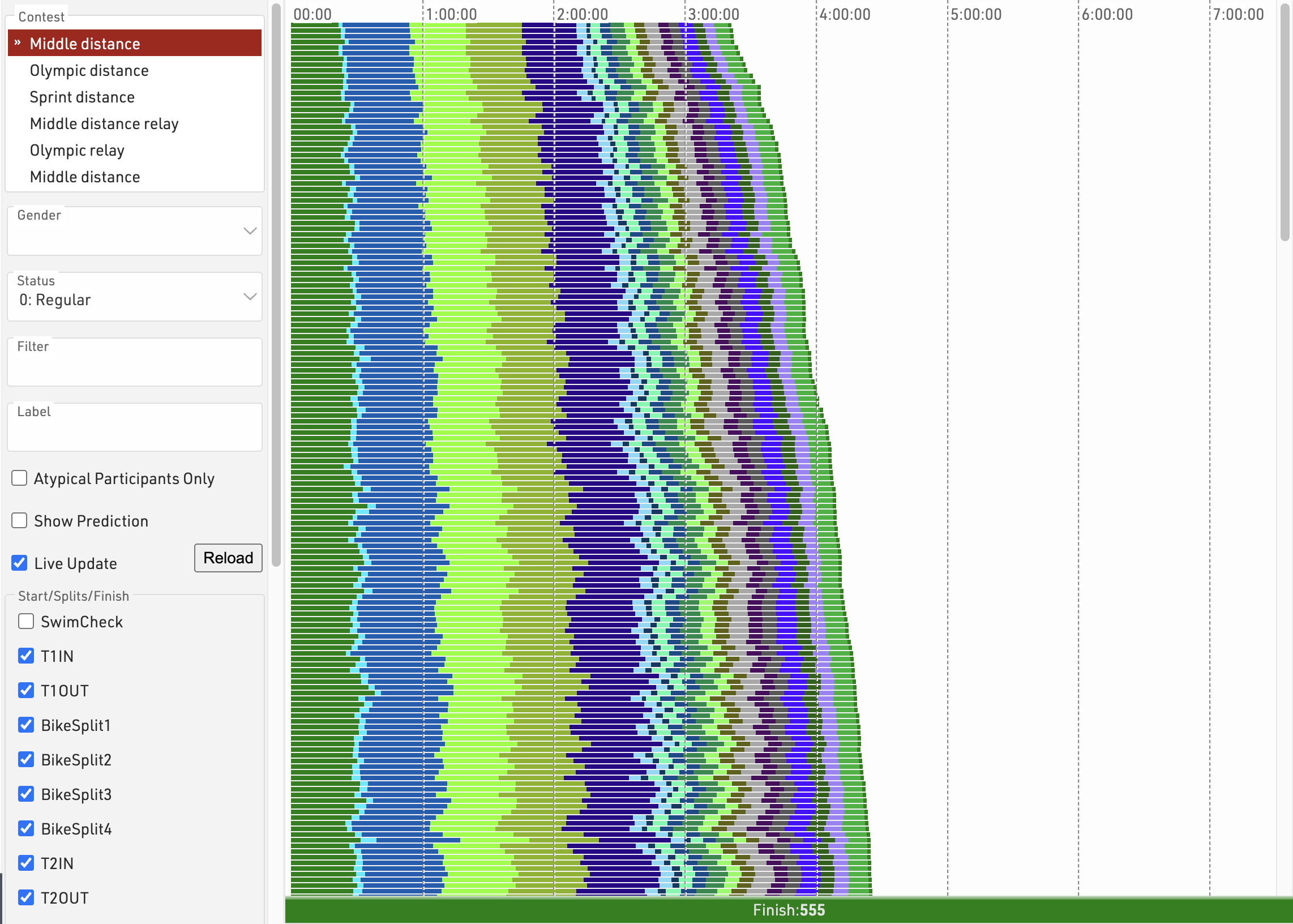Image resolution: width=1293 pixels, height=924 pixels.
Task: Toggle BikeSplit2 checkbox off
Action: [x=26, y=760]
